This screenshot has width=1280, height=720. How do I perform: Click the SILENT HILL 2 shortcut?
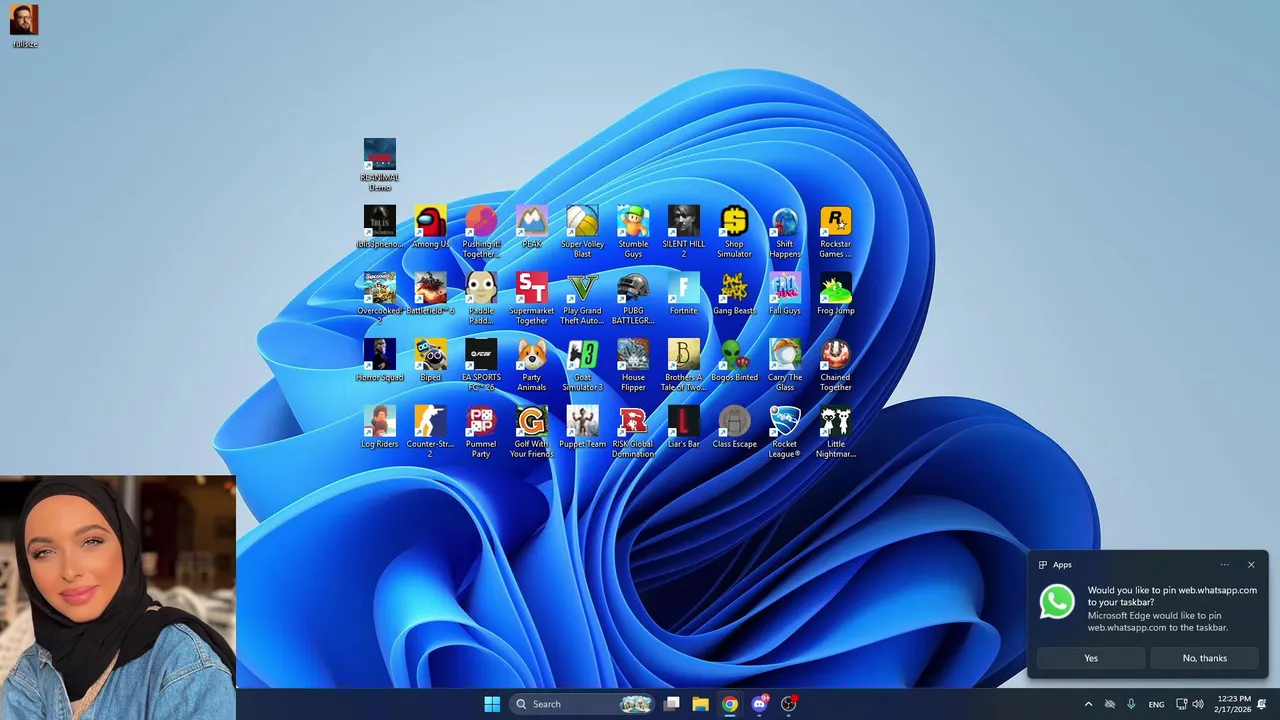coord(684,232)
